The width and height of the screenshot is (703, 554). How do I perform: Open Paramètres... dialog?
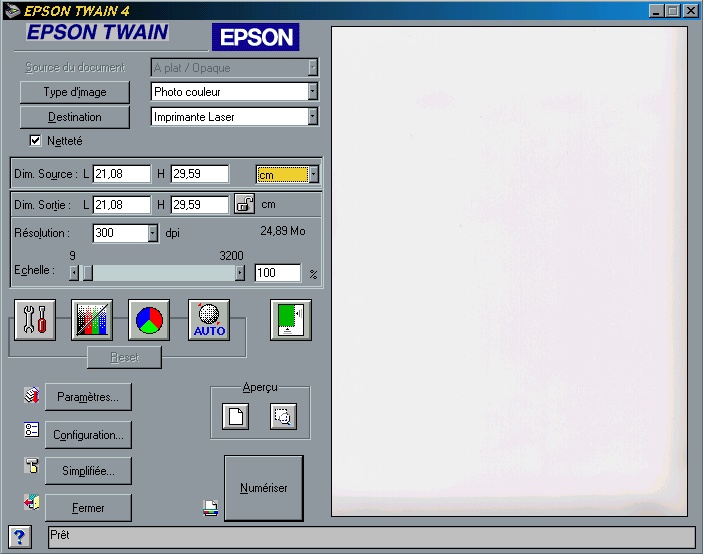click(88, 397)
